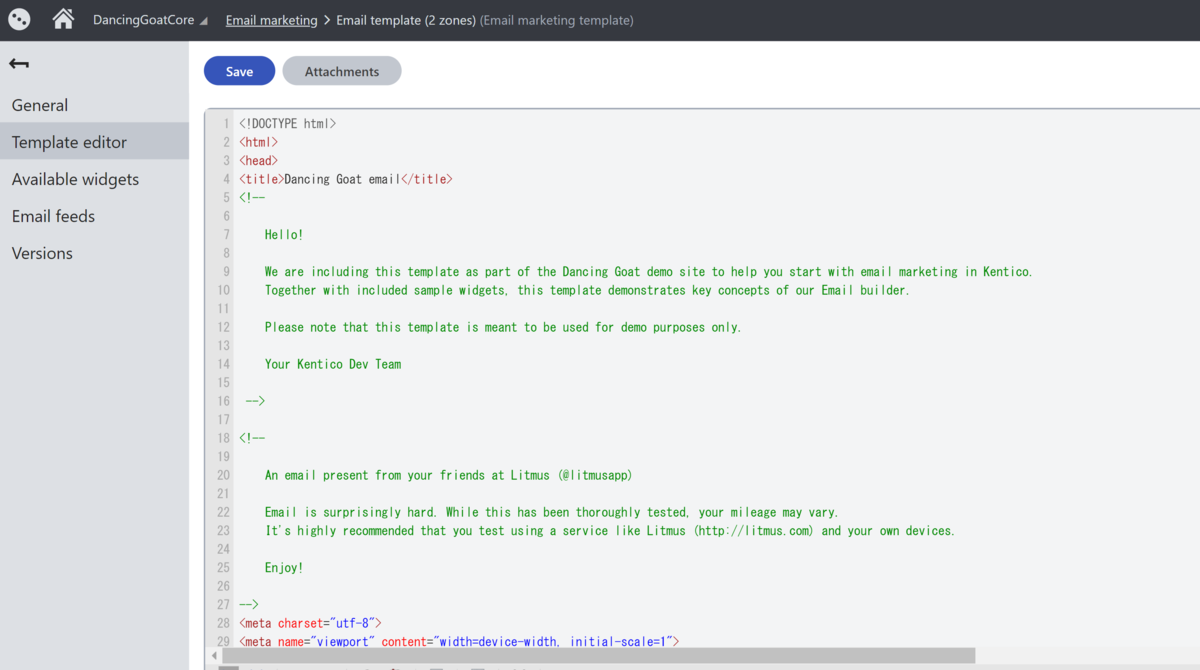The width and height of the screenshot is (1200, 670).
Task: Go to the home dashboard icon
Action: click(63, 19)
